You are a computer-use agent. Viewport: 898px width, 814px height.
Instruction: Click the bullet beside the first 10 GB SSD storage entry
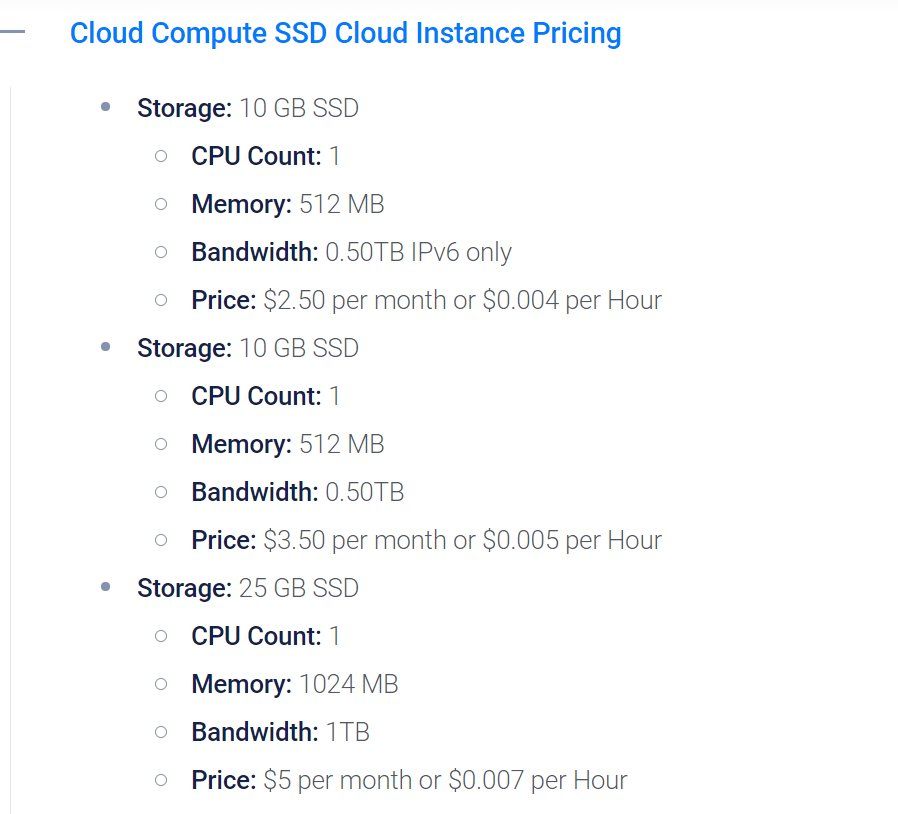(x=105, y=107)
